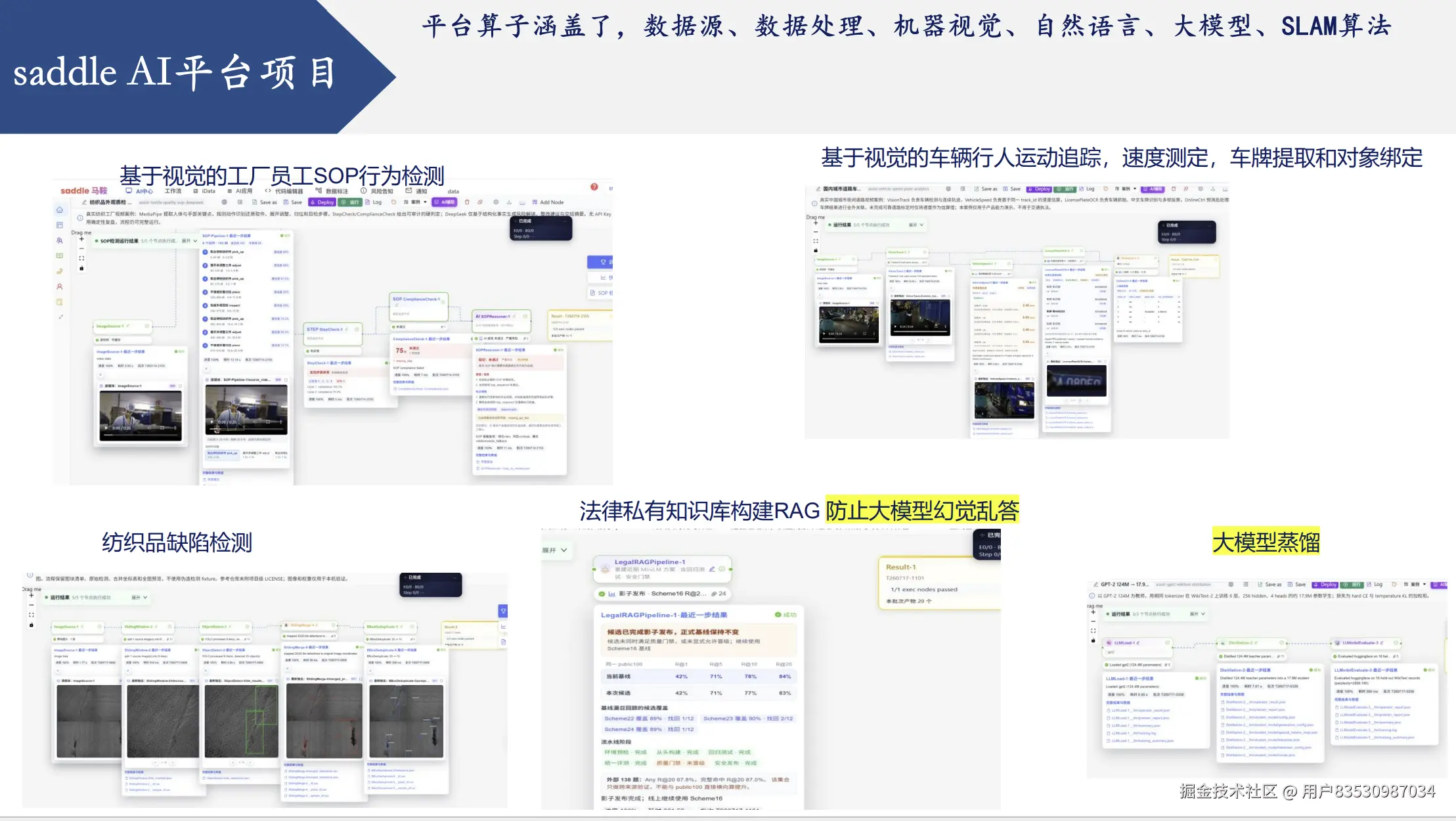Viewport: 1456px width, 821px height.
Task: Open the 数据标注 tab
Action: [332, 191]
